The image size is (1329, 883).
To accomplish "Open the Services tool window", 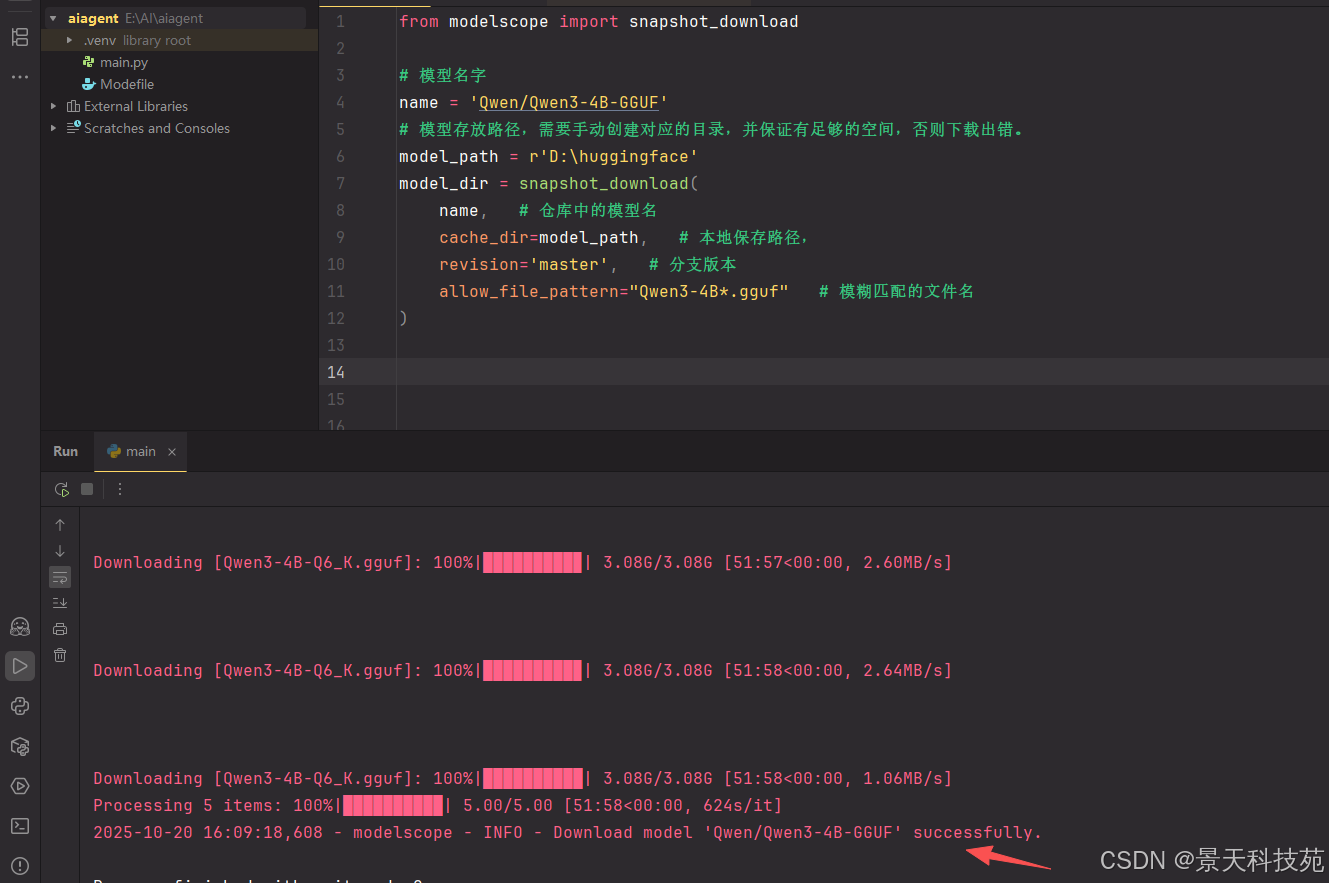I will pyautogui.click(x=20, y=786).
